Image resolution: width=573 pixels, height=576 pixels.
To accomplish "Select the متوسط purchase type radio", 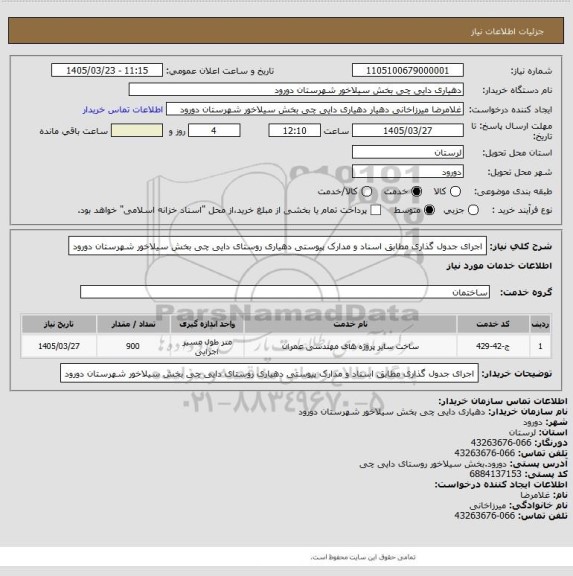I will pos(429,210).
